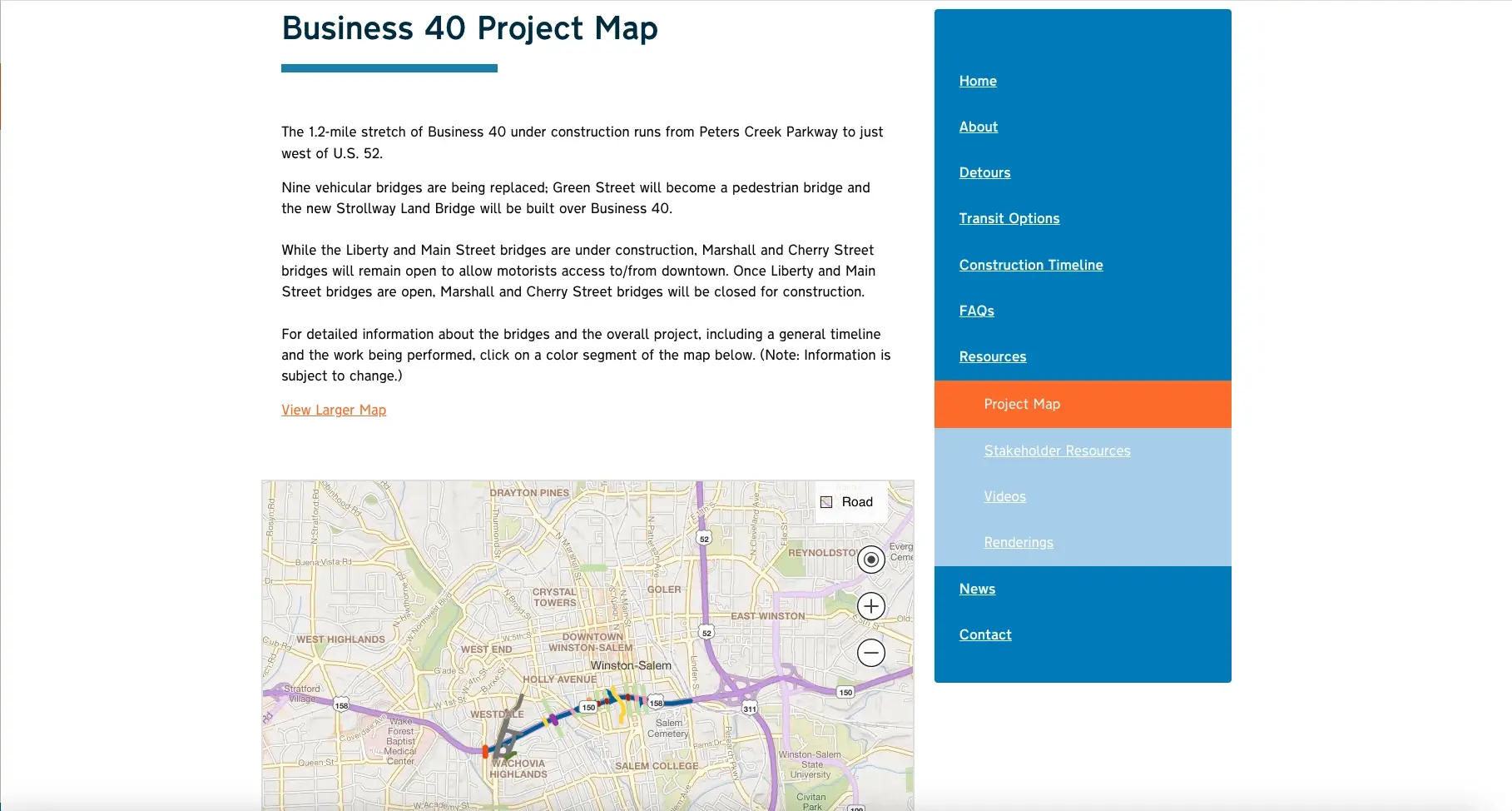
Task: Click the locate me target icon on map
Action: (870, 560)
